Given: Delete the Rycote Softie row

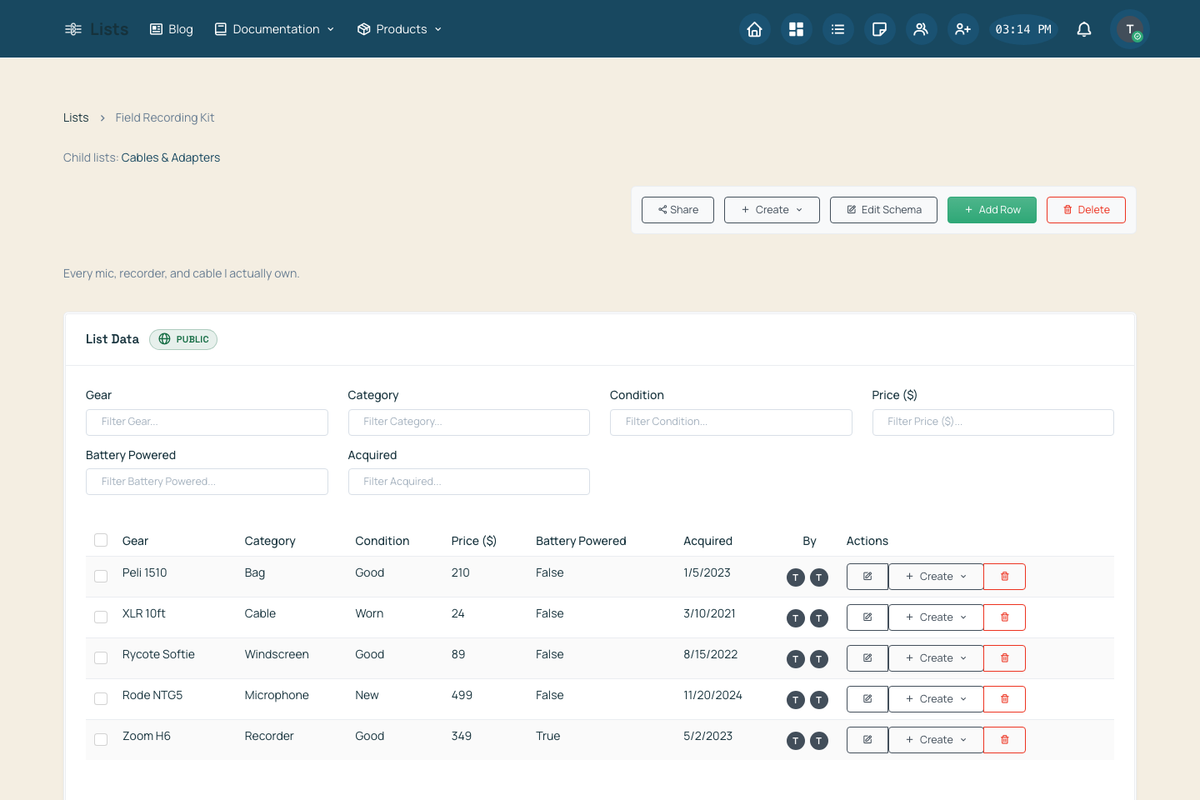Looking at the screenshot, I should (1004, 658).
